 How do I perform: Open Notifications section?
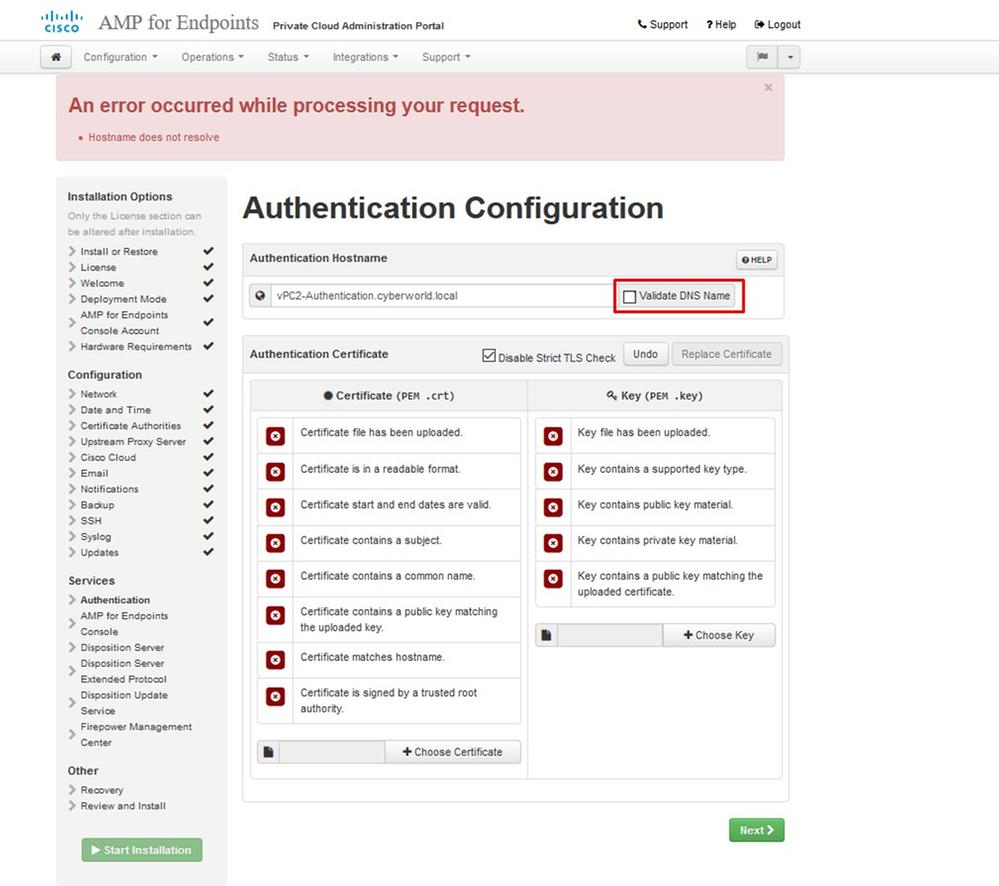109,489
